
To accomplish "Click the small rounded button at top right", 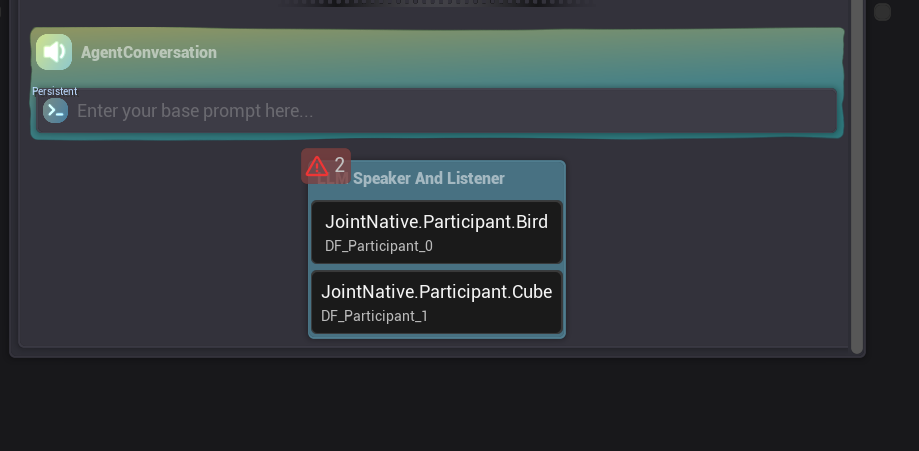I will (x=882, y=12).
